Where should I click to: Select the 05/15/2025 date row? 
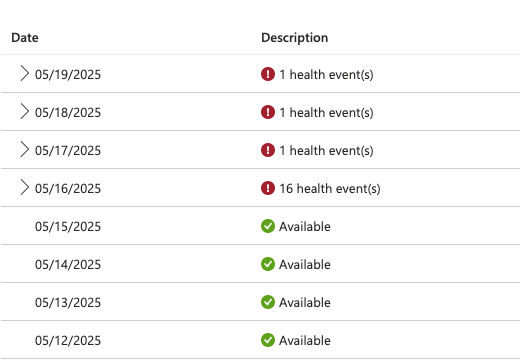(x=260, y=226)
